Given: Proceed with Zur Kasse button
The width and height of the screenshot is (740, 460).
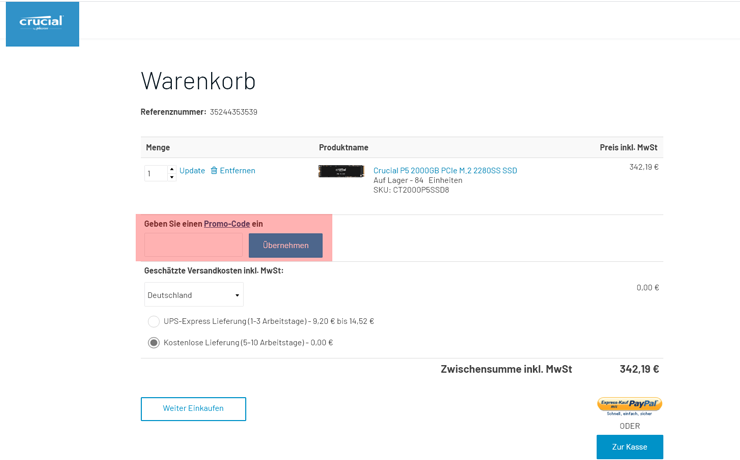Looking at the screenshot, I should click(630, 447).
